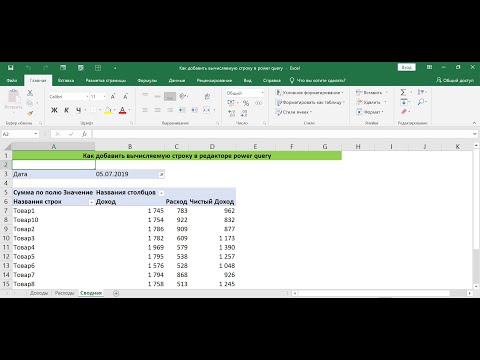Switch to the Данные ribbon tab

point(177,80)
